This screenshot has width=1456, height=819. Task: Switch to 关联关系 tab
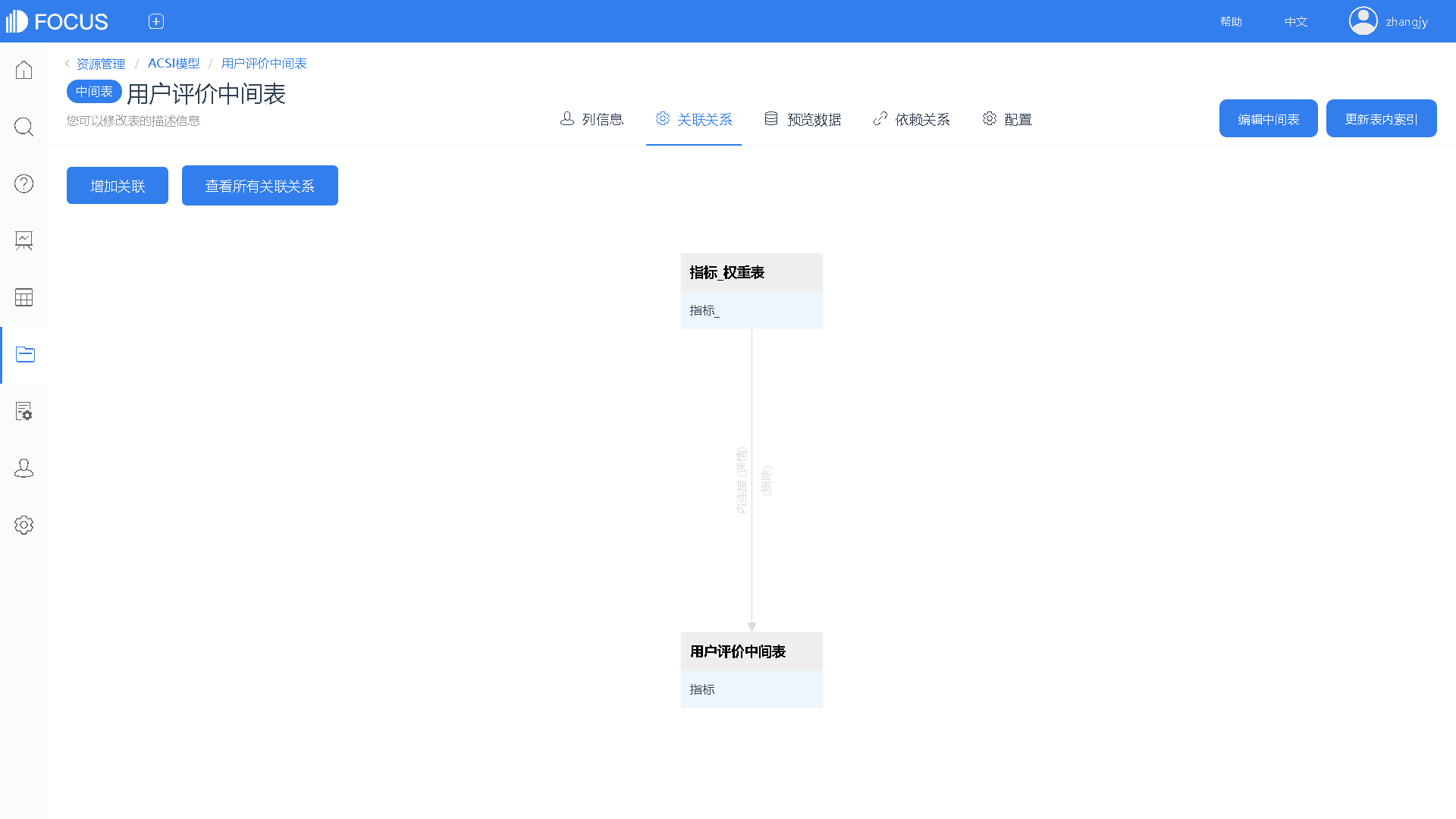point(694,119)
